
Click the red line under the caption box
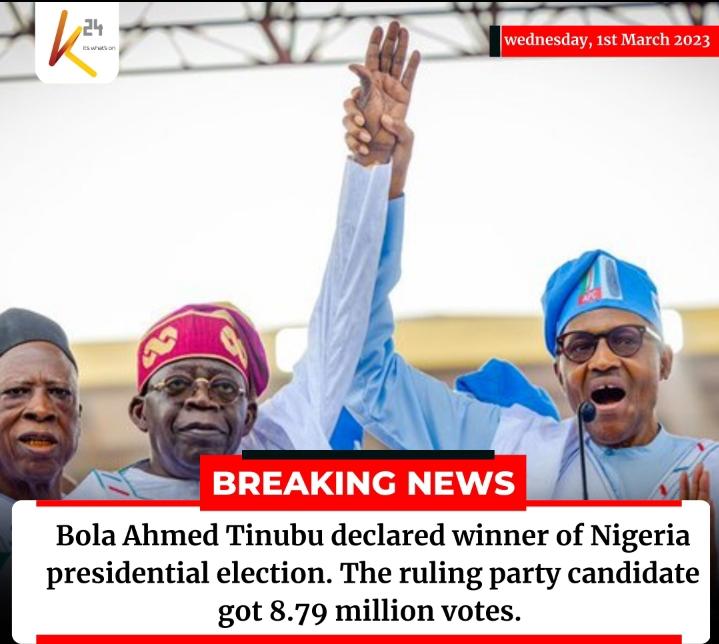click(359, 639)
